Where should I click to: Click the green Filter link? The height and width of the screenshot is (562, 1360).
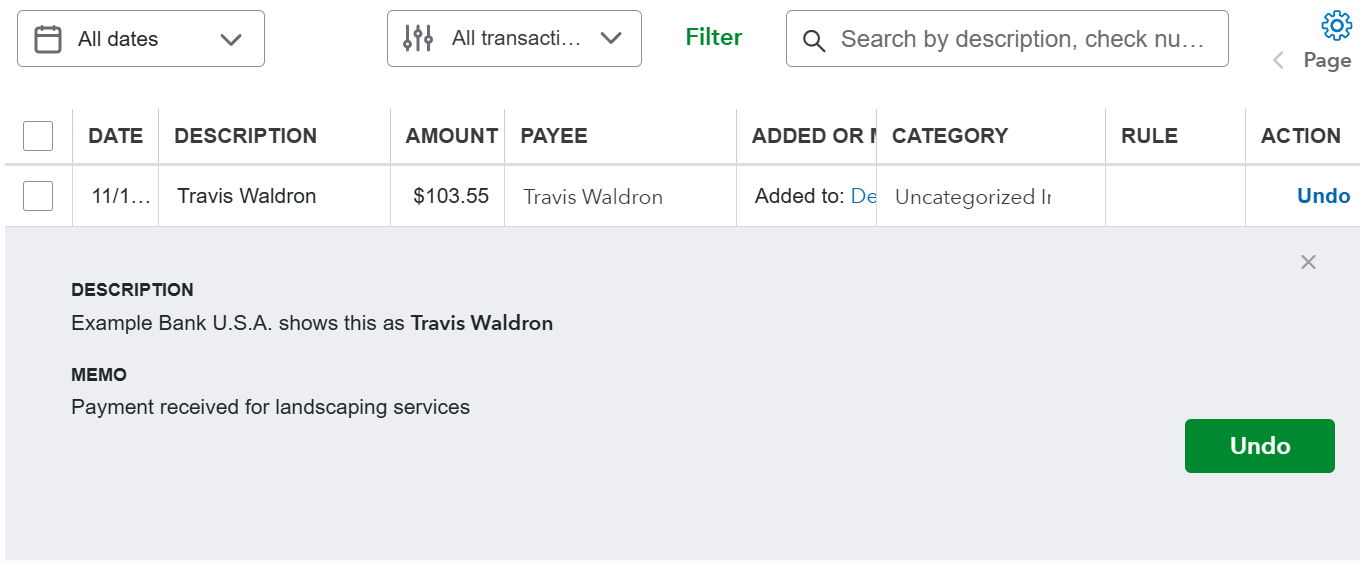(714, 37)
